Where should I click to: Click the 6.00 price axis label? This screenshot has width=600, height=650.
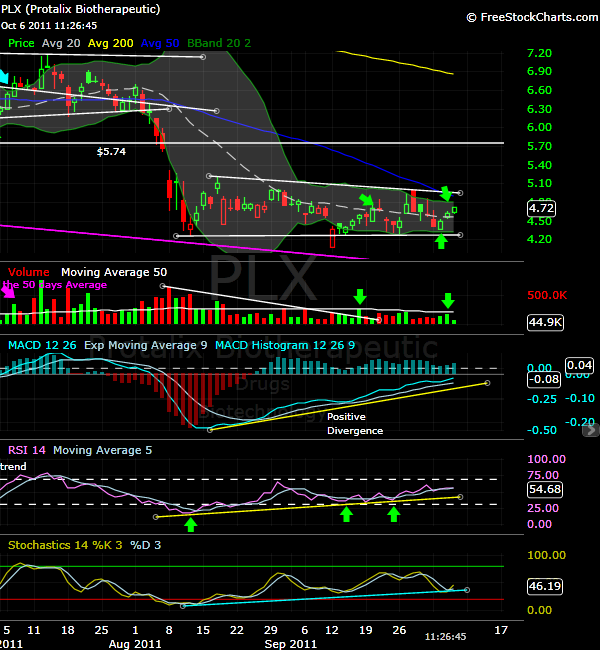tap(539, 127)
